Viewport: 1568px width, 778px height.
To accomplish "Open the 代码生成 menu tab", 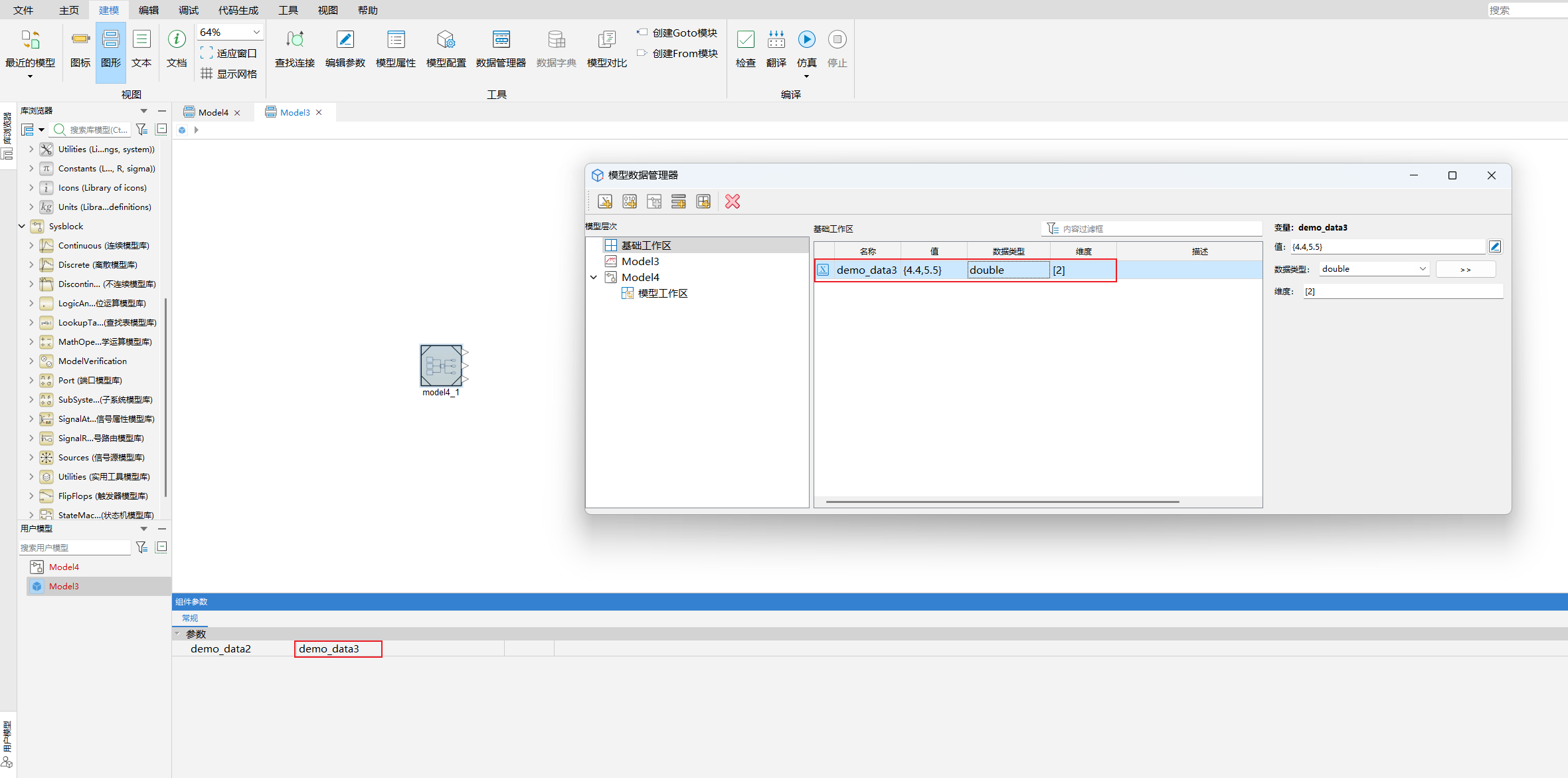I will (x=238, y=10).
